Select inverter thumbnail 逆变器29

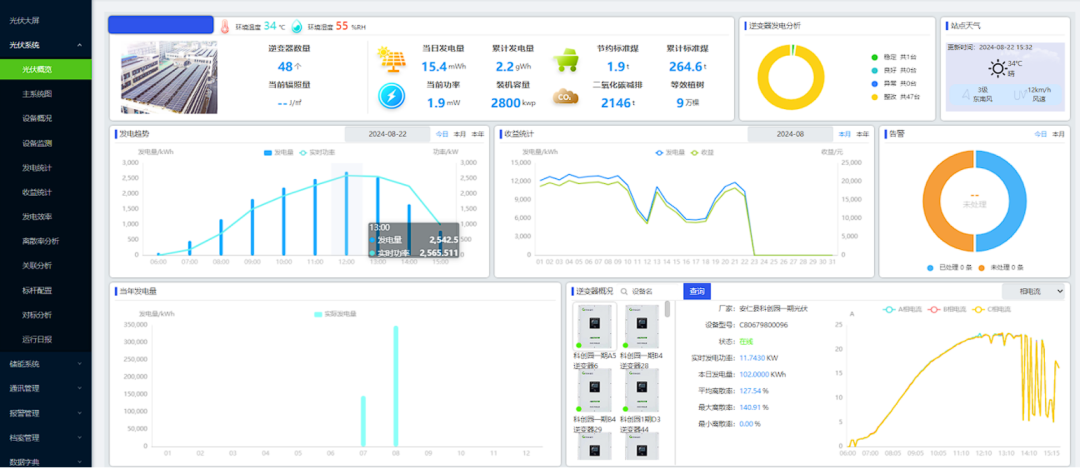pyautogui.click(x=596, y=390)
